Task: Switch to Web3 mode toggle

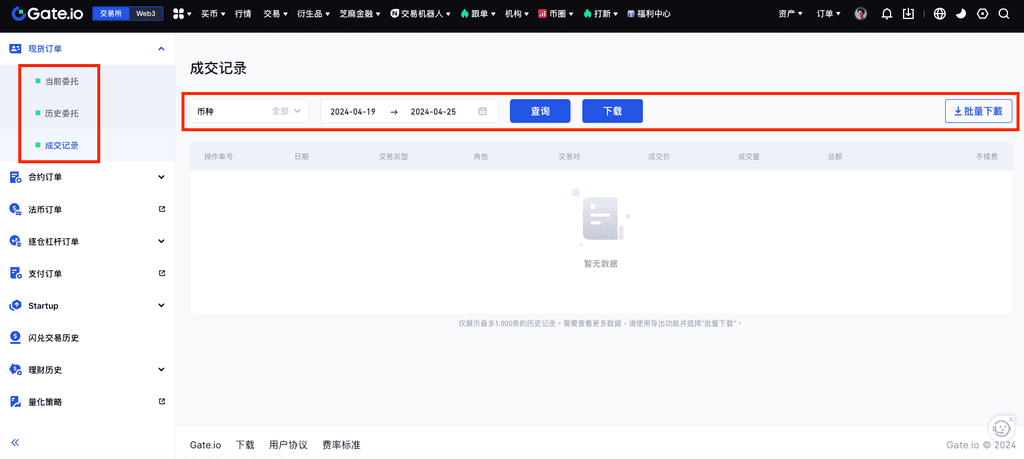Action: (x=146, y=14)
